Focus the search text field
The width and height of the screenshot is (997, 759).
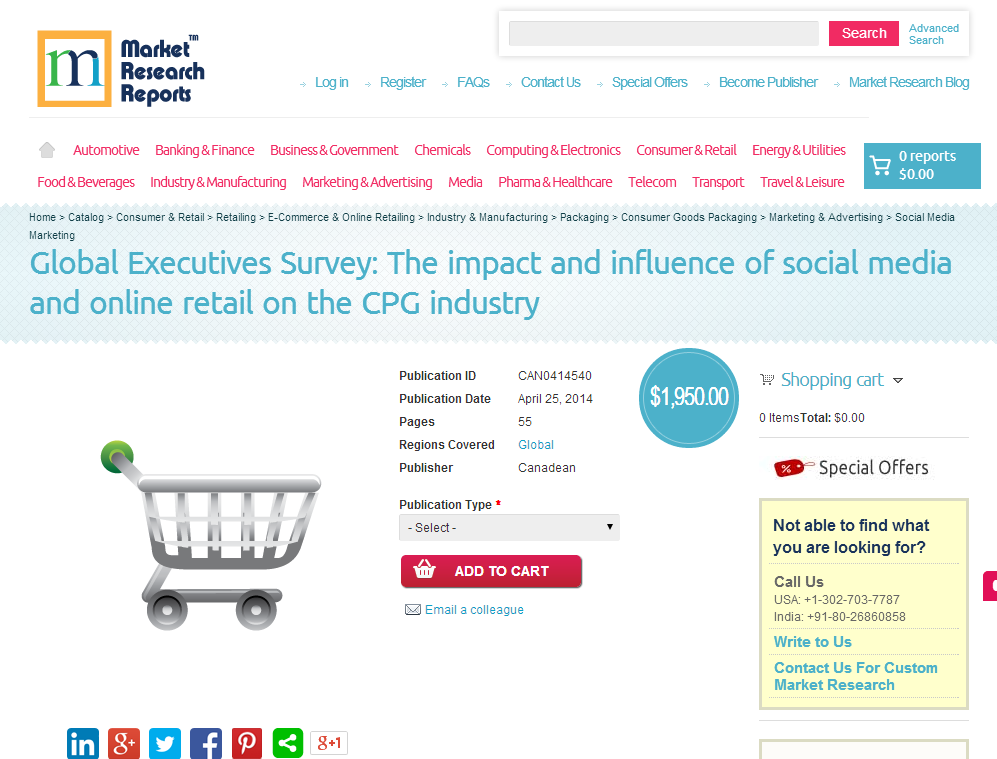664,33
